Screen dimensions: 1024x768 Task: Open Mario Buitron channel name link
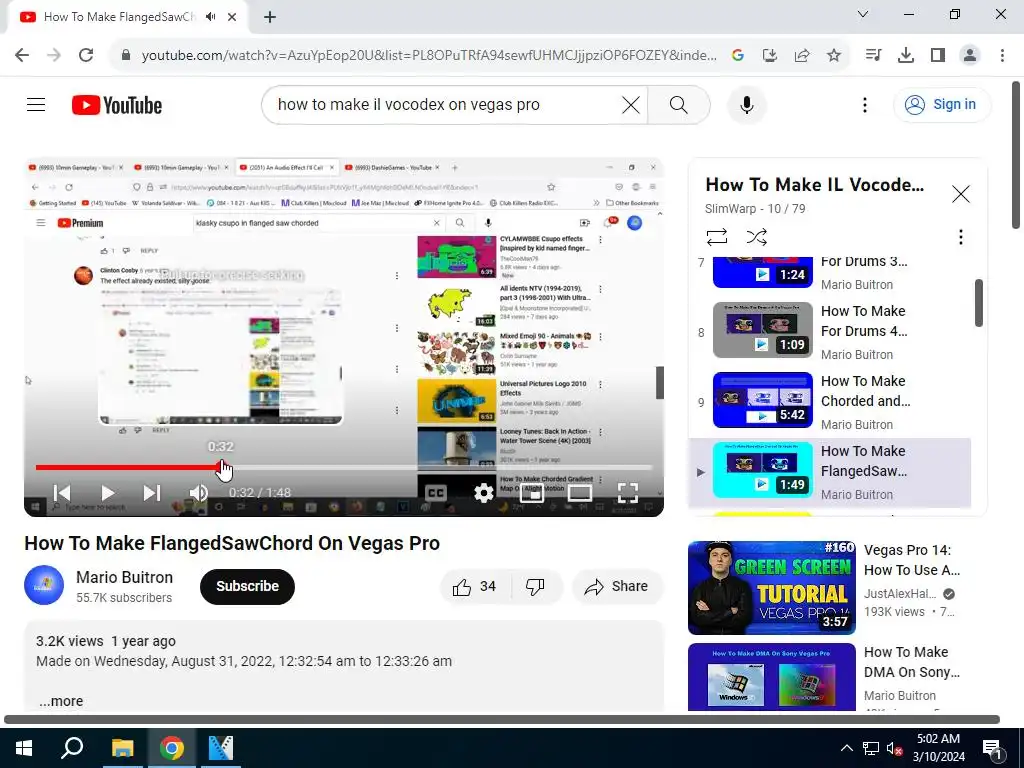pyautogui.click(x=124, y=577)
